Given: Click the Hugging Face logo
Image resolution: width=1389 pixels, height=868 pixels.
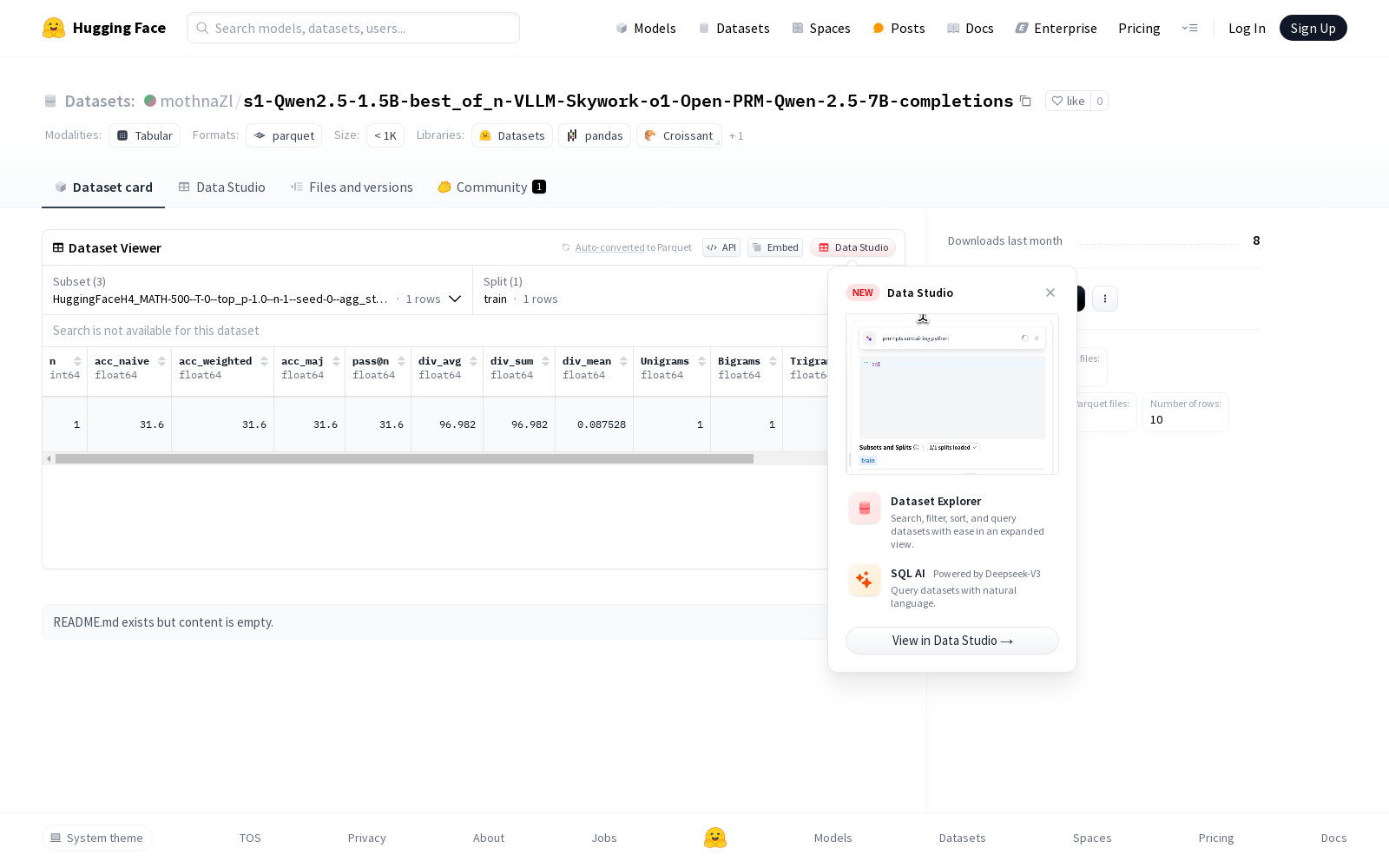Looking at the screenshot, I should pyautogui.click(x=104, y=28).
